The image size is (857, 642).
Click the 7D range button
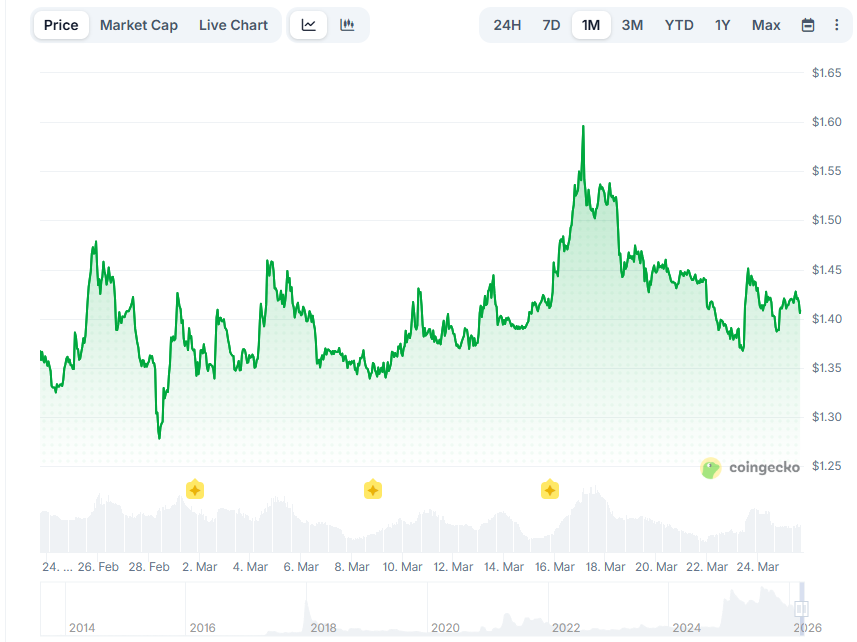tap(550, 24)
